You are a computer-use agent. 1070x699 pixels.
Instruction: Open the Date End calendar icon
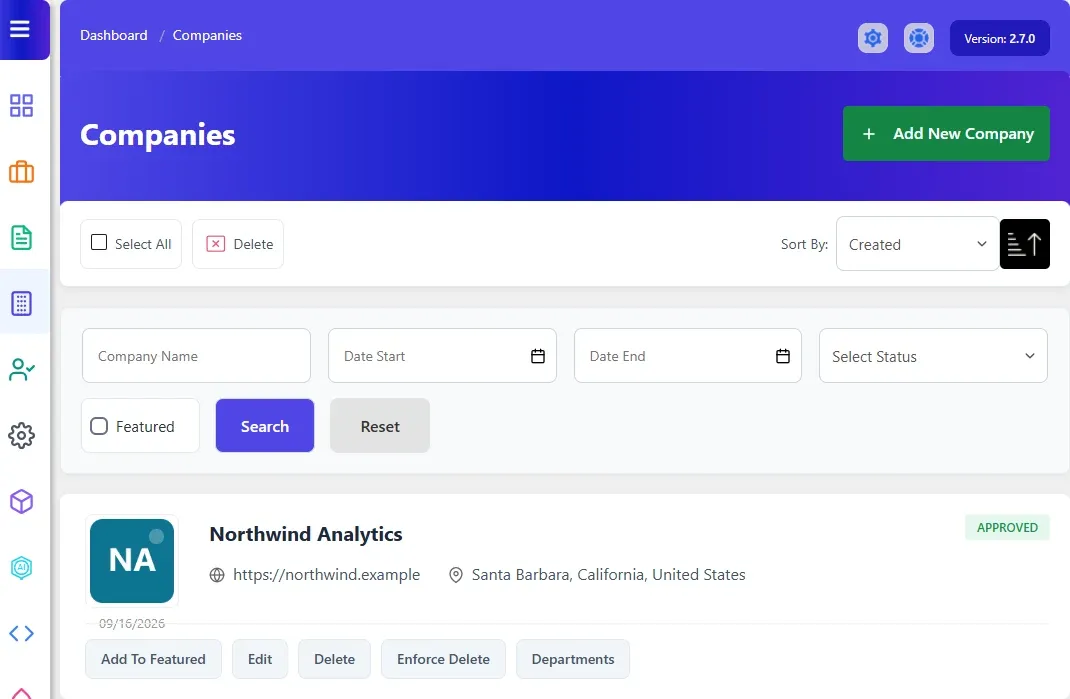point(783,356)
